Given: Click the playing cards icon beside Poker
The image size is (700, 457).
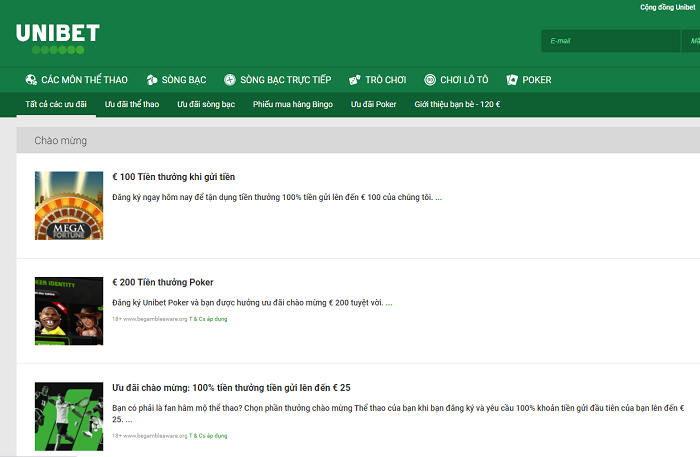Looking at the screenshot, I should [512, 80].
